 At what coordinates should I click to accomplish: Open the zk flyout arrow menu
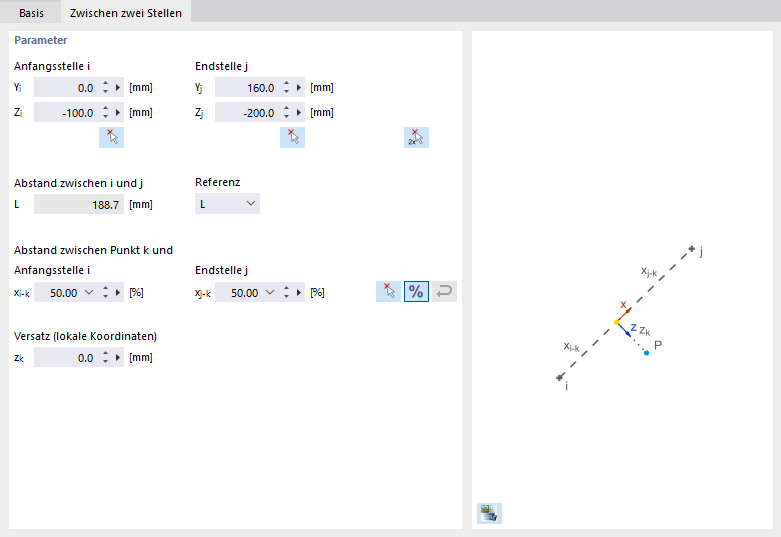(118, 358)
